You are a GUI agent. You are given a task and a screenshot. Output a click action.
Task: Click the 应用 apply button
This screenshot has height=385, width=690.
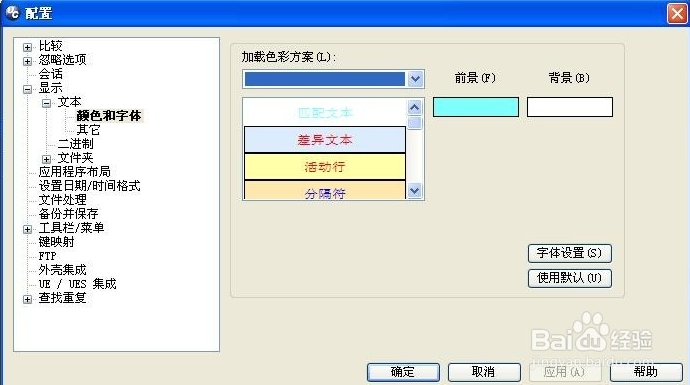565,372
